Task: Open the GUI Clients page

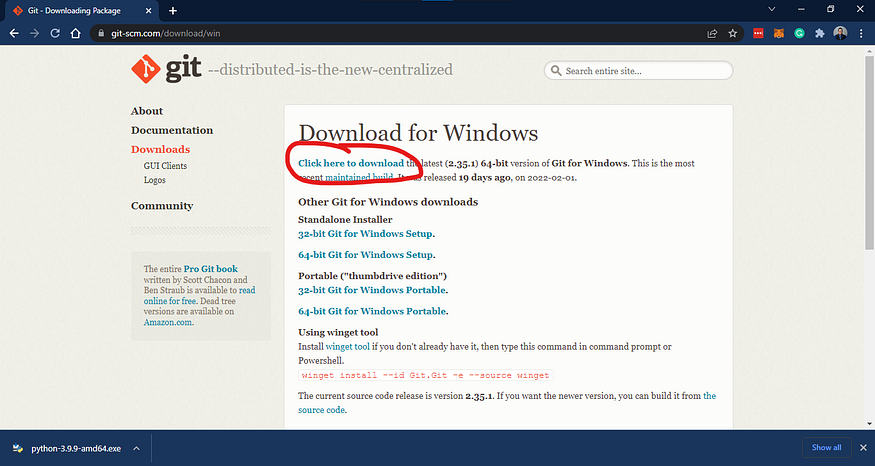Action: click(165, 166)
